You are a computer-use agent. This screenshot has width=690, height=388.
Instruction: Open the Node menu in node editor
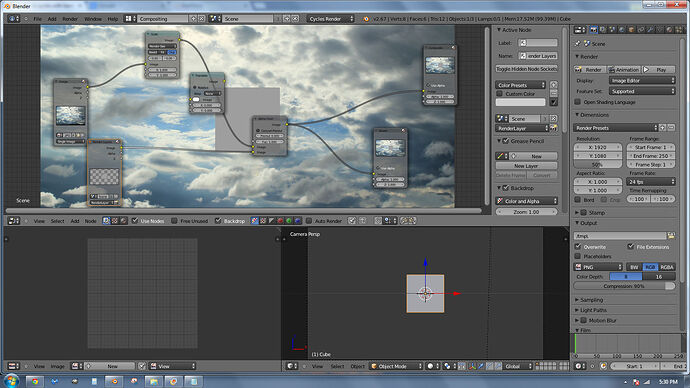(90, 221)
